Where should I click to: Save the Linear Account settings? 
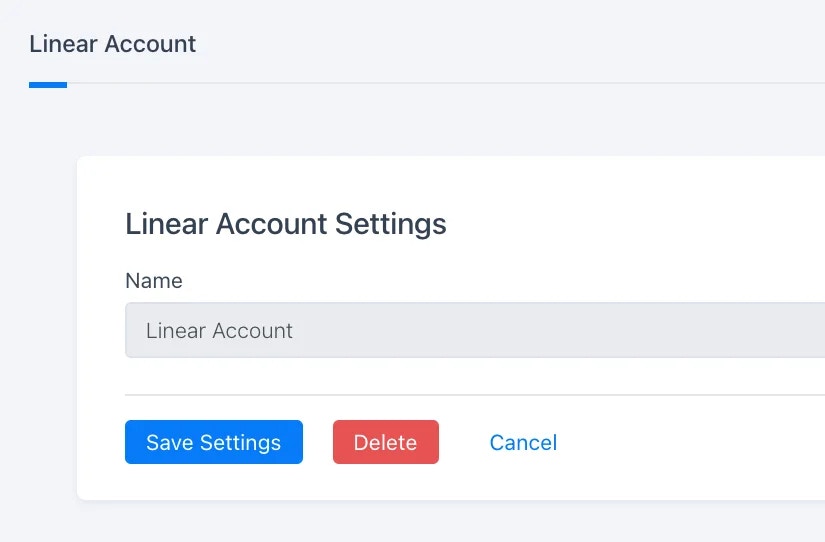click(x=214, y=442)
